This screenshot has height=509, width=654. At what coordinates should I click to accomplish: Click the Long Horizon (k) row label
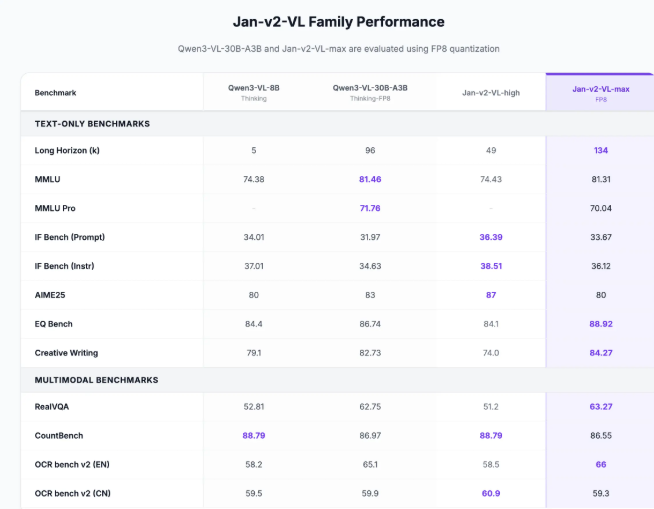(67, 150)
